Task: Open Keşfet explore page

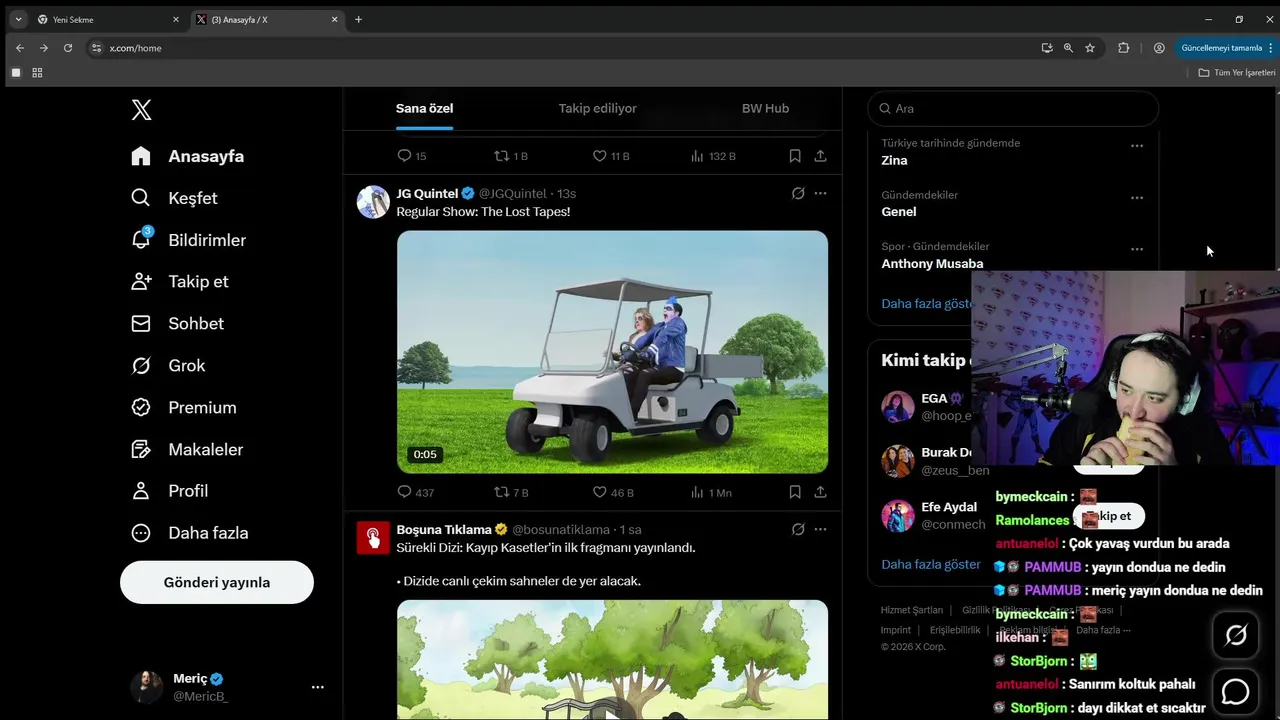Action: point(175,198)
